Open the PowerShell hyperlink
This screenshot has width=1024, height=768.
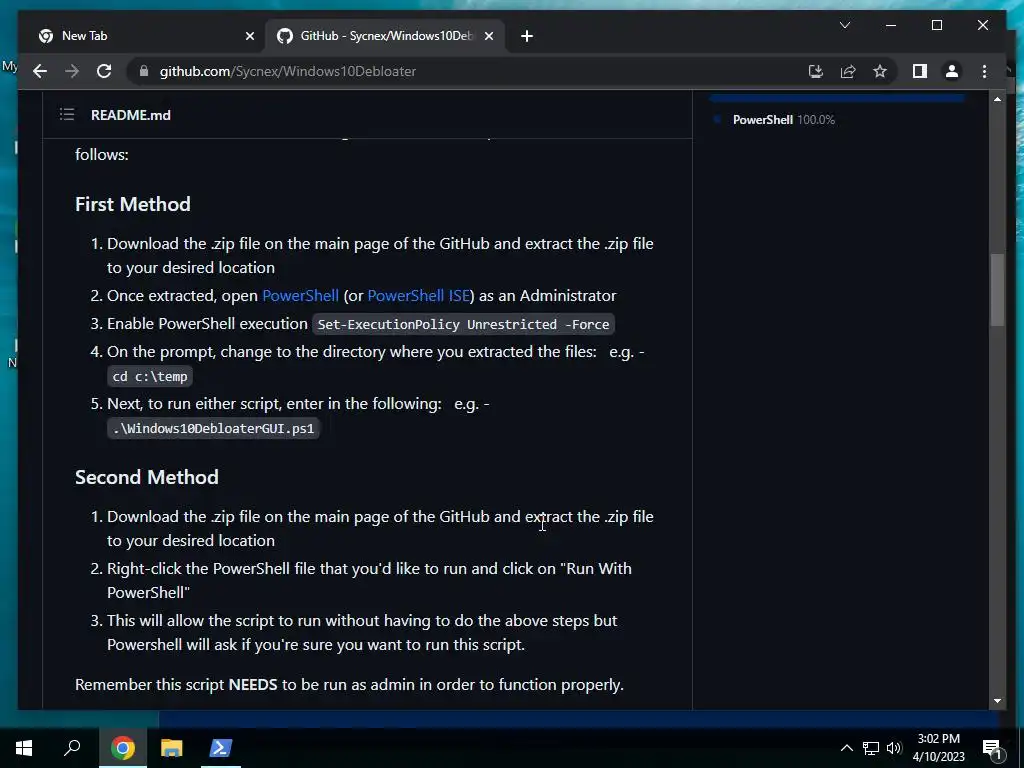(300, 296)
